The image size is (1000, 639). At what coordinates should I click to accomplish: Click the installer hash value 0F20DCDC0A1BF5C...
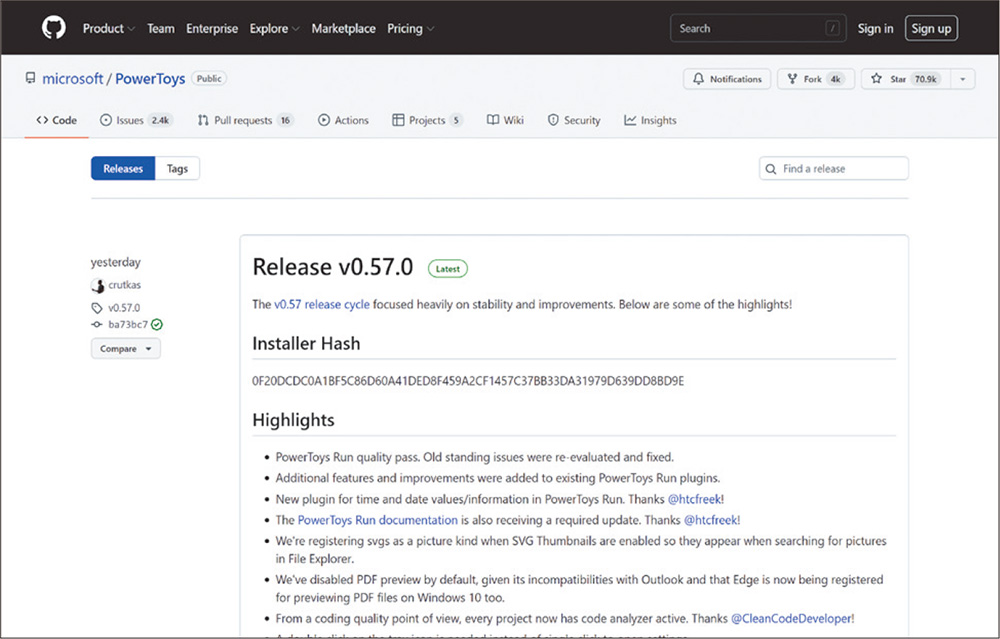(468, 381)
